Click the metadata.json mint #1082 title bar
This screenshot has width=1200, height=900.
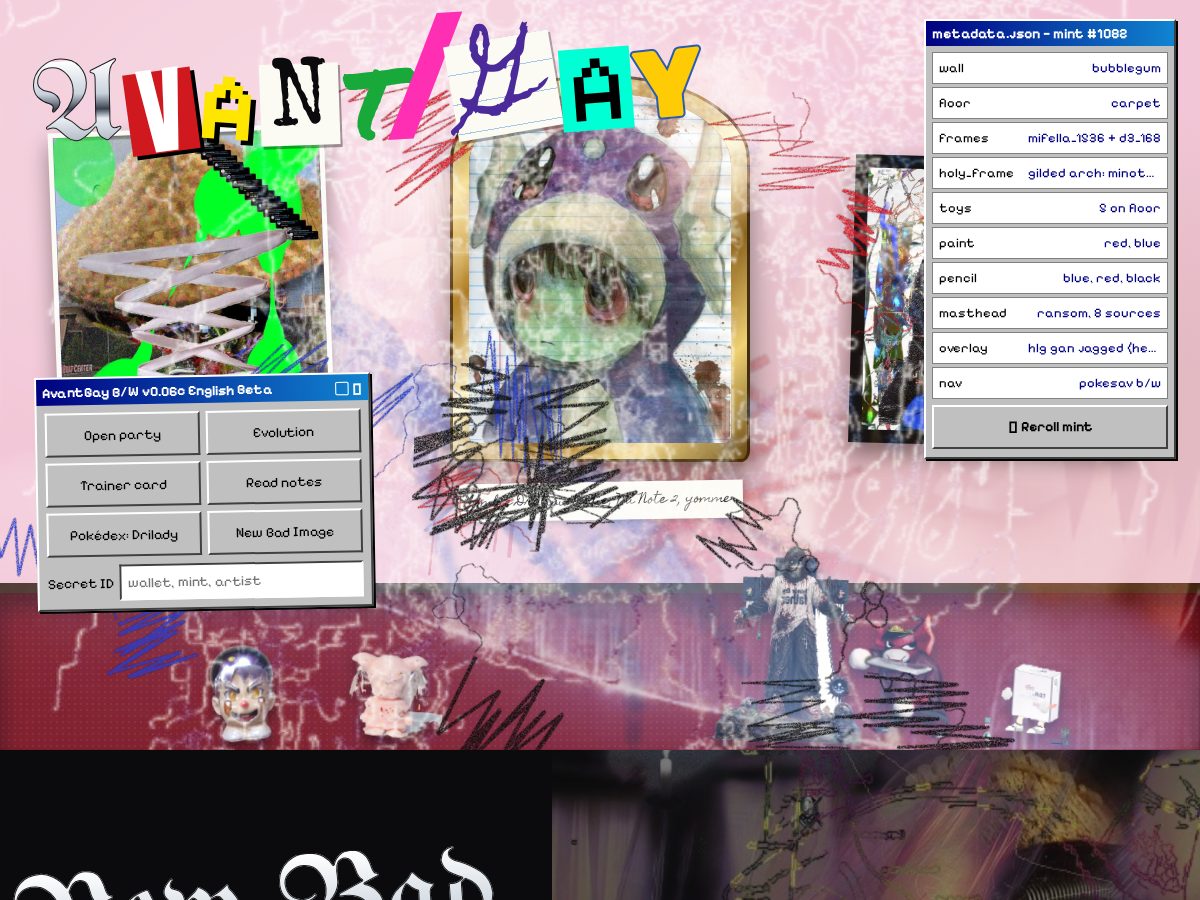pyautogui.click(x=1050, y=34)
